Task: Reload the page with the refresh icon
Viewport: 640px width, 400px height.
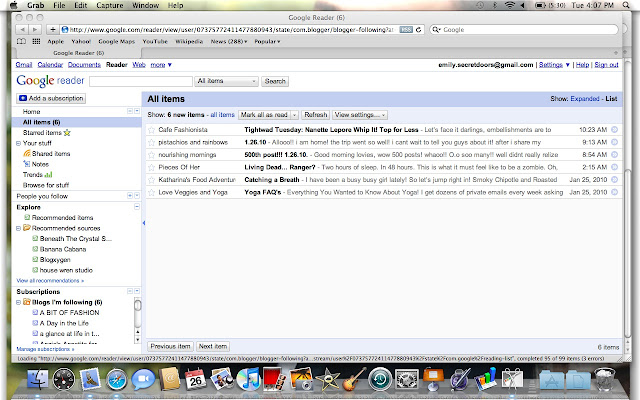Action: [418, 30]
